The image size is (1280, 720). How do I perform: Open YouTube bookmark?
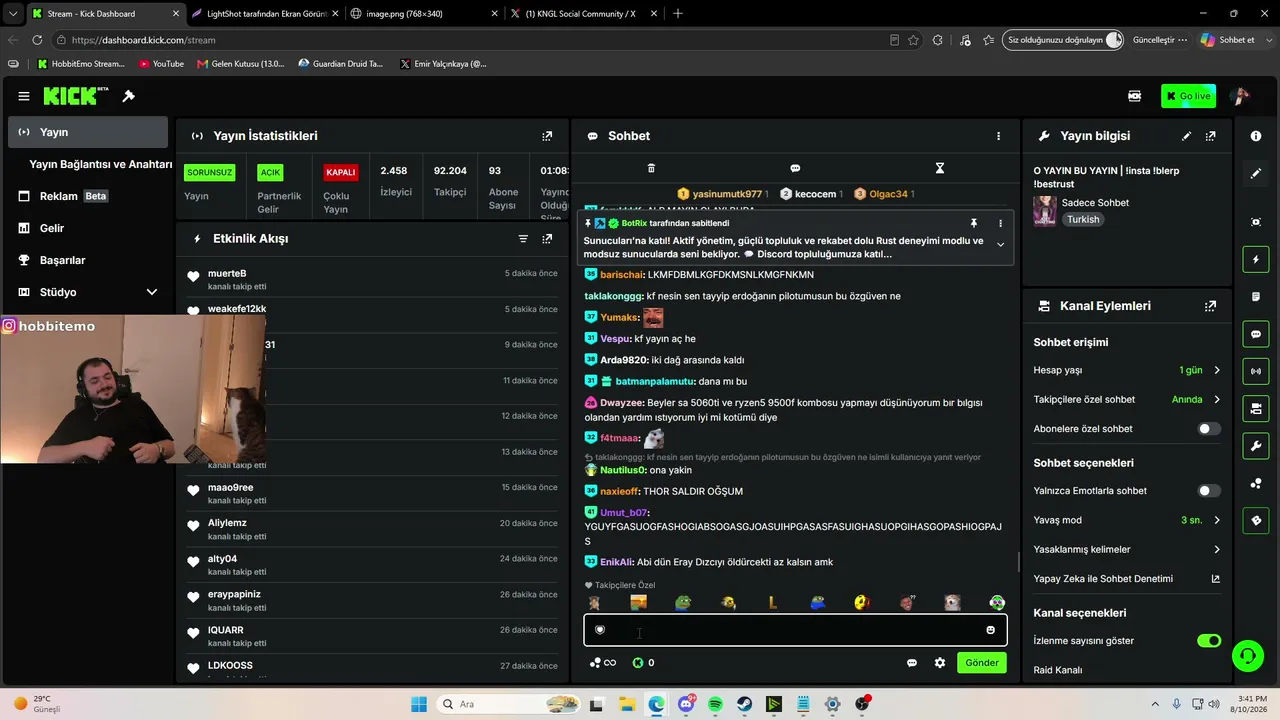click(161, 64)
